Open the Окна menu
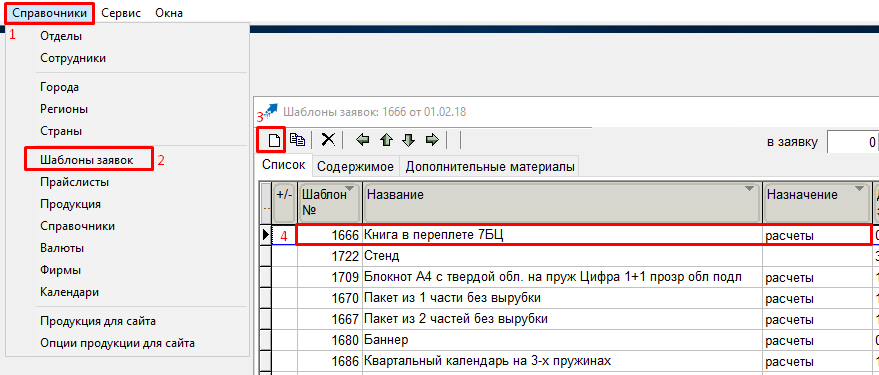The image size is (879, 375). click(x=169, y=13)
